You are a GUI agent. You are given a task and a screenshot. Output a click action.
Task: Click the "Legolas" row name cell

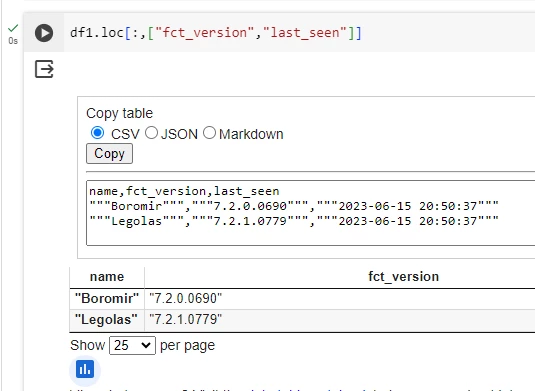tap(107, 320)
